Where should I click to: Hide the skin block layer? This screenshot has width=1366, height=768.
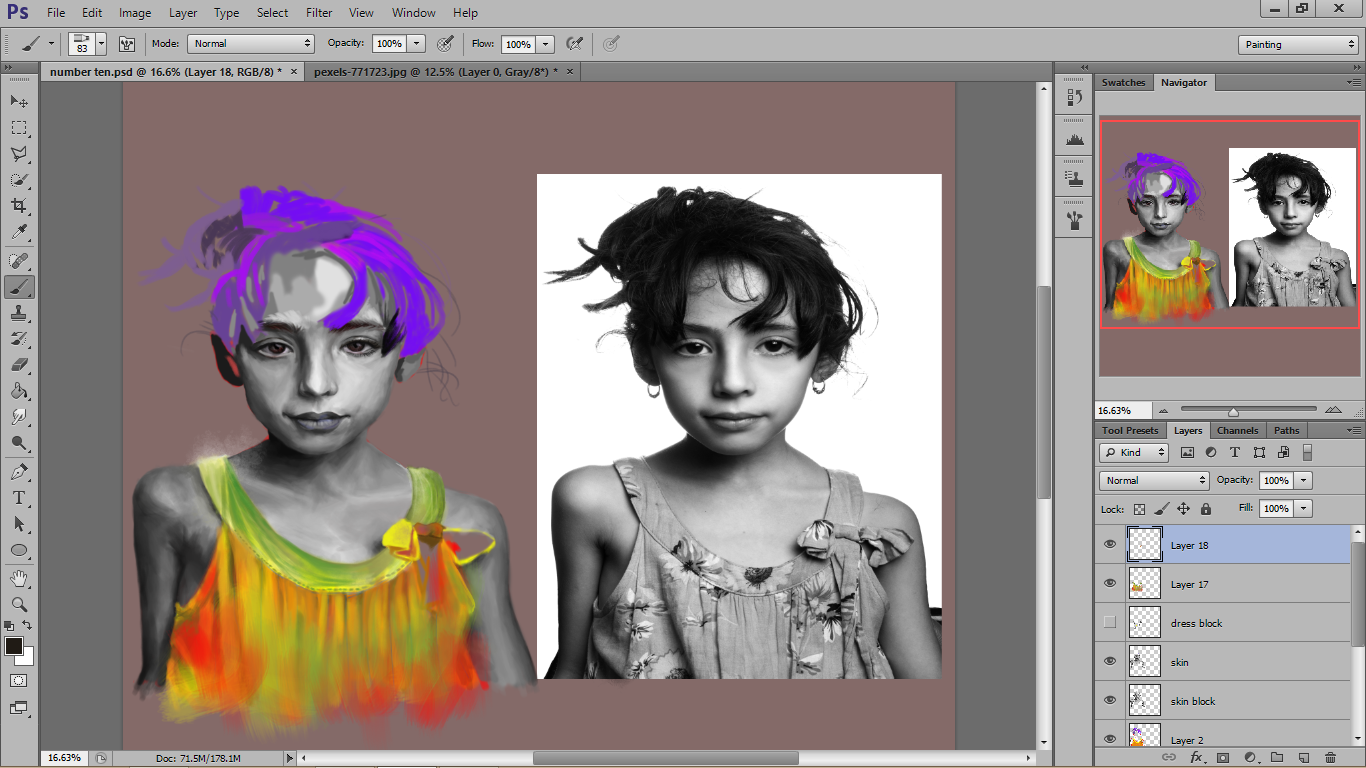pyautogui.click(x=1109, y=701)
